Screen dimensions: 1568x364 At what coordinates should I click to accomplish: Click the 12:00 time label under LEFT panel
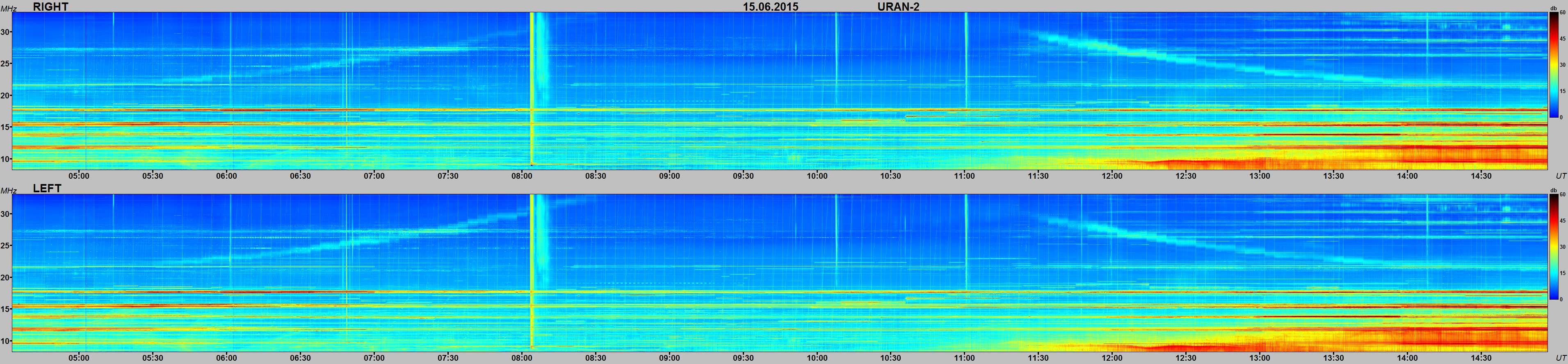tap(1112, 358)
